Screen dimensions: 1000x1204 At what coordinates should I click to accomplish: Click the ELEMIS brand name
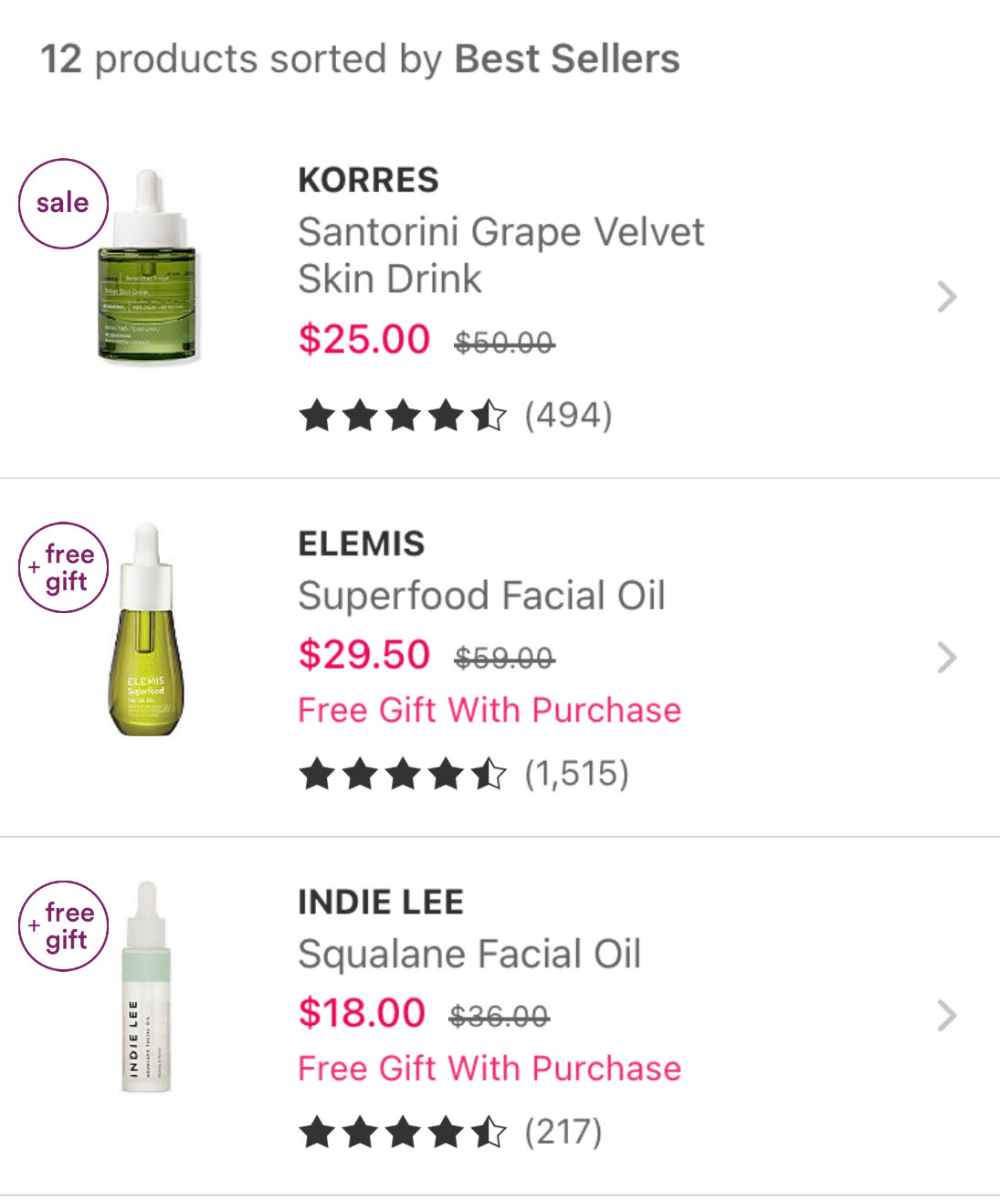tap(361, 544)
